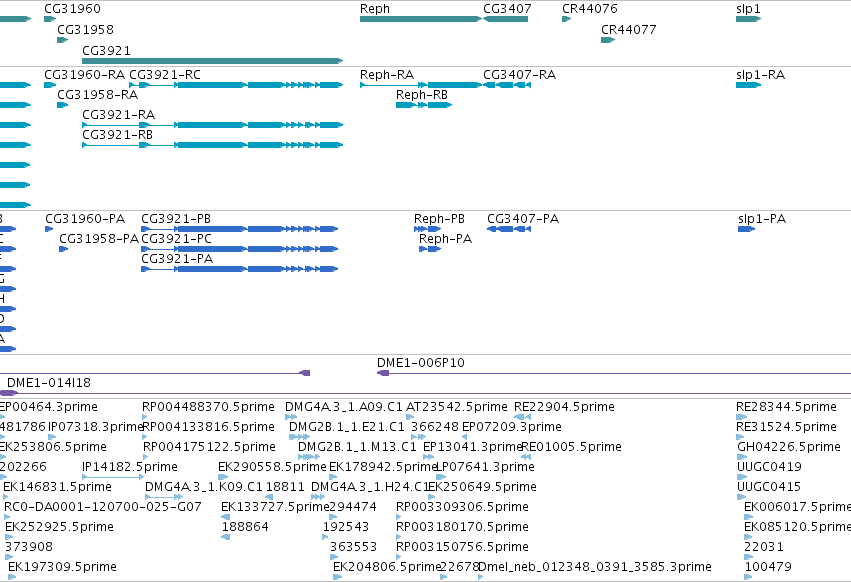The width and height of the screenshot is (851, 582).
Task: Select the RP004488370.5prime EST label
Action: [x=208, y=407]
